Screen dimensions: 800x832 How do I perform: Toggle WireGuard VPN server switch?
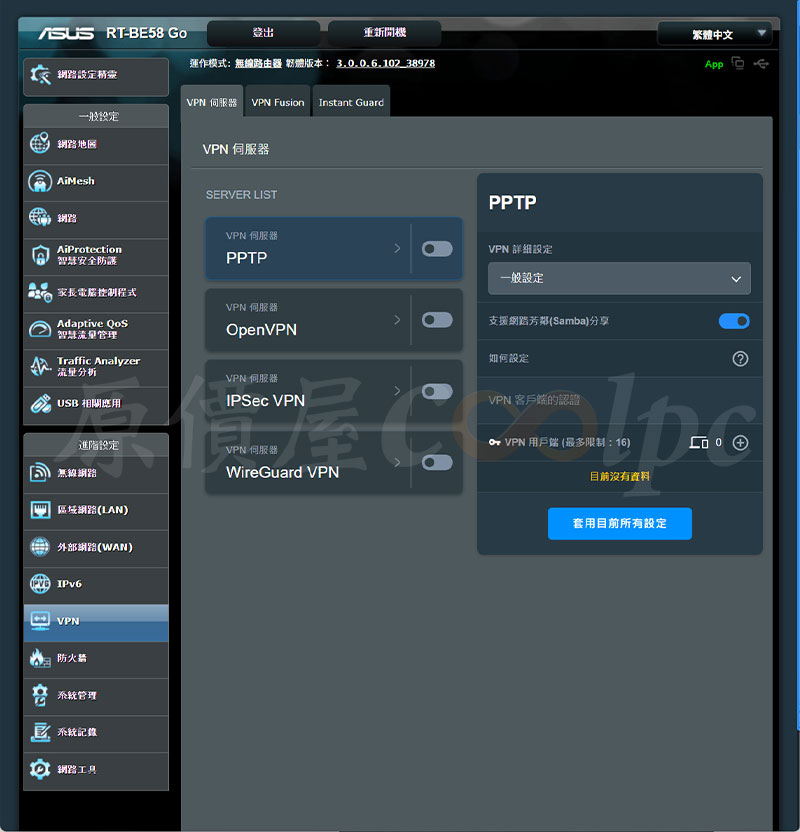pos(437,462)
